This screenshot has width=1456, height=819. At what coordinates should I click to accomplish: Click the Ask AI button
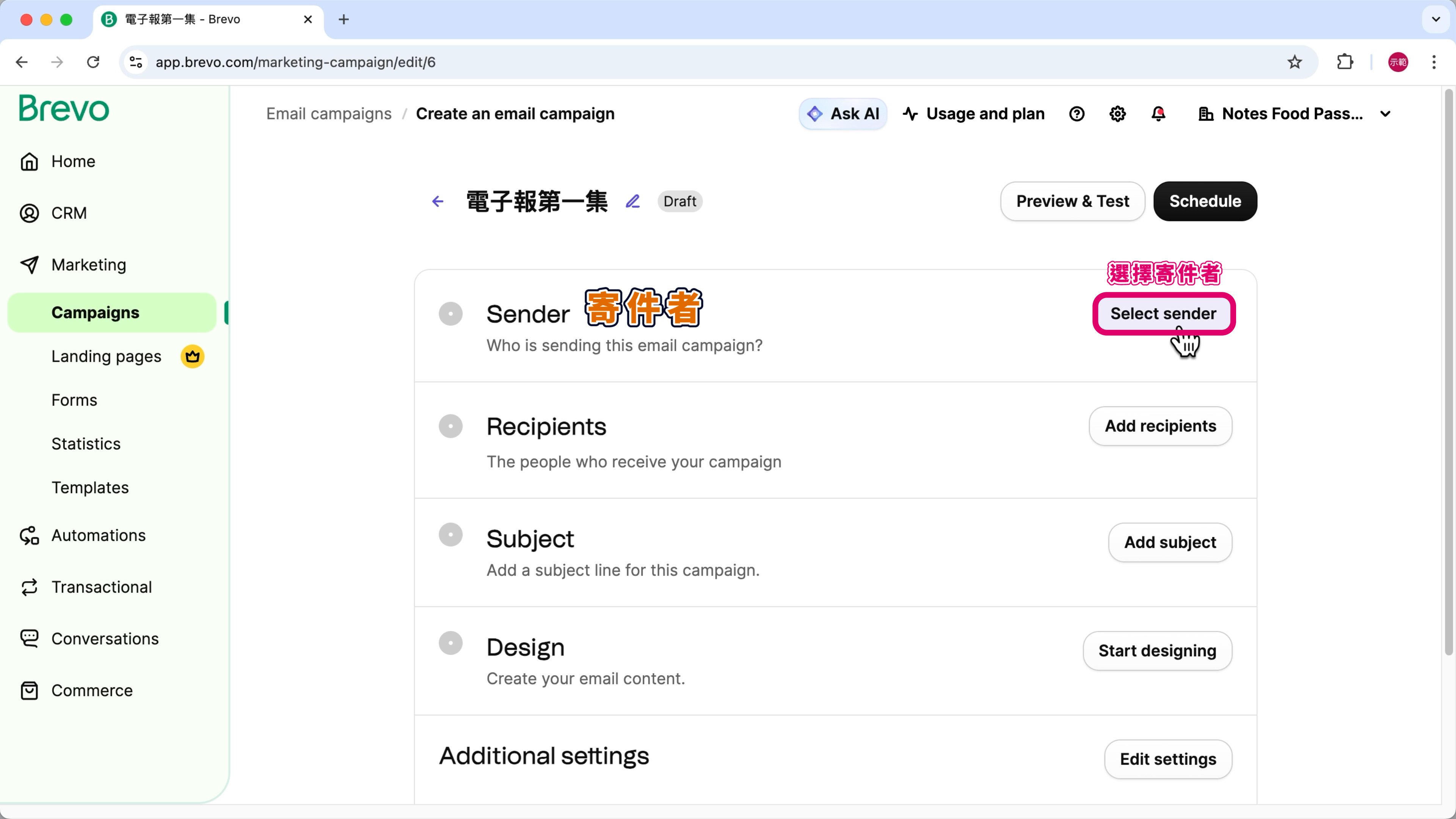(843, 114)
